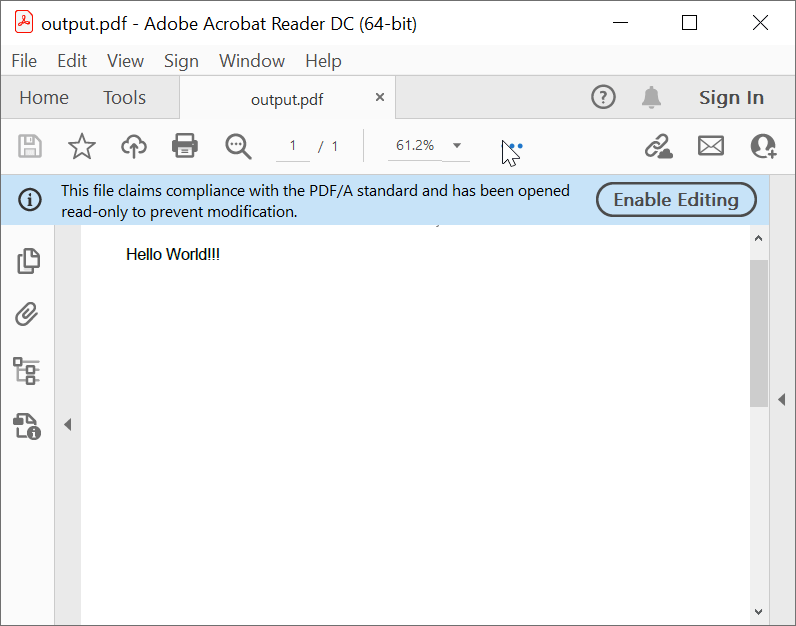Maximize the Acrobat Reader window
796x626 pixels.
[689, 23]
